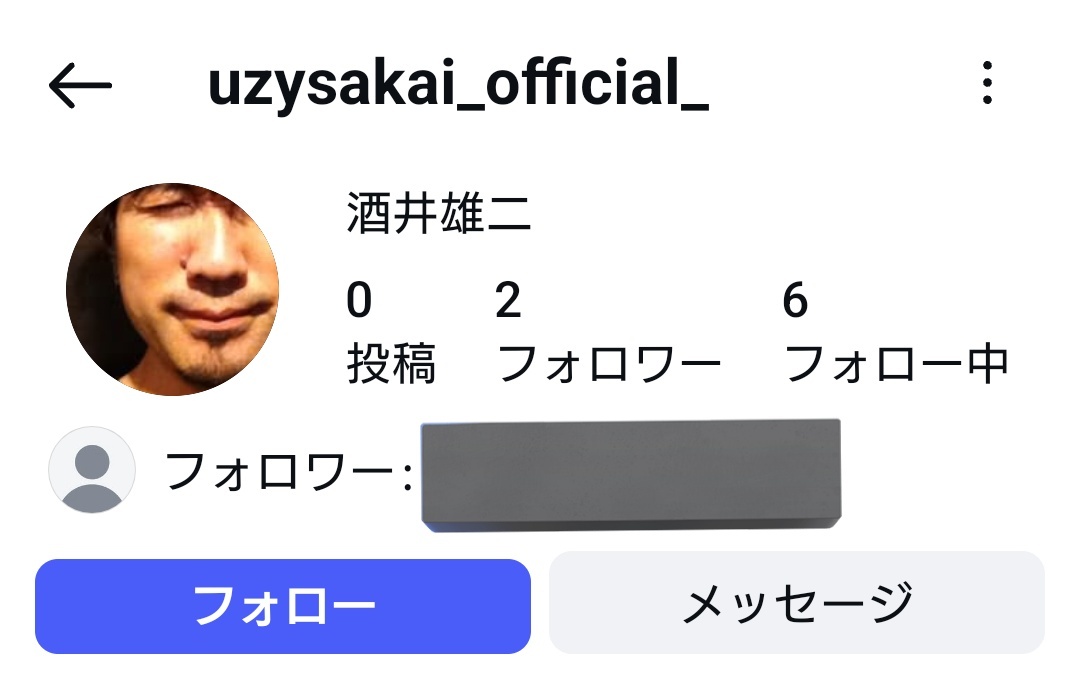This screenshot has height=692, width=1080.
Task: Select the display name 酒井雄二
Action: click(x=439, y=213)
